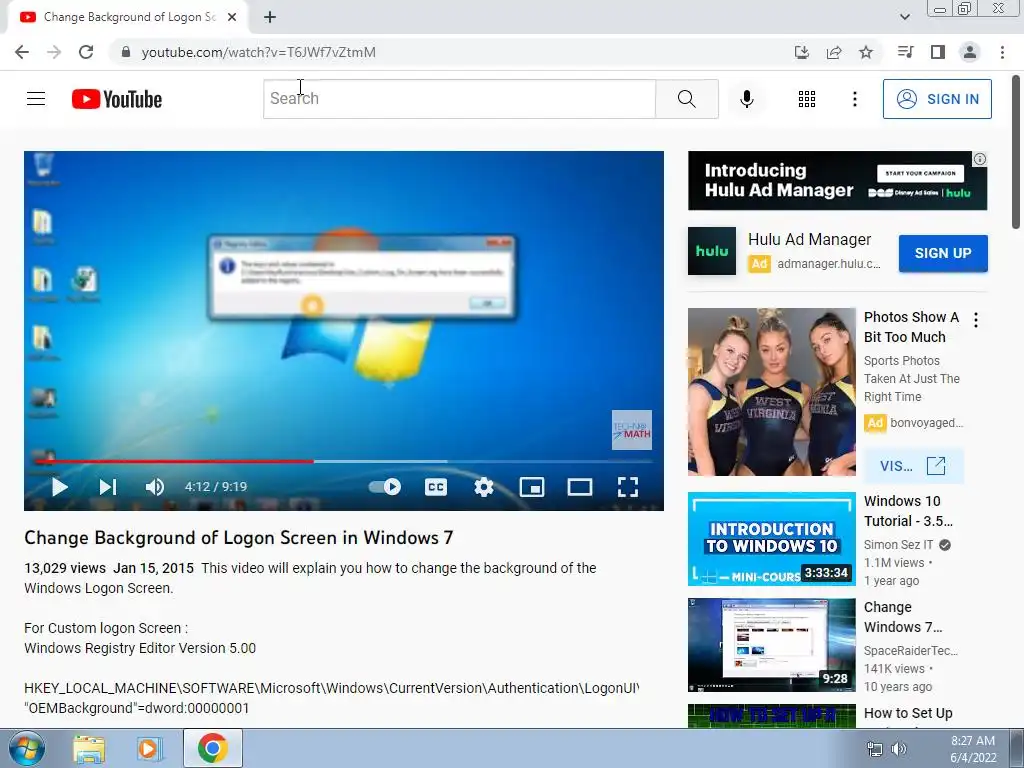Play the video
1024x768 pixels.
pyautogui.click(x=59, y=487)
